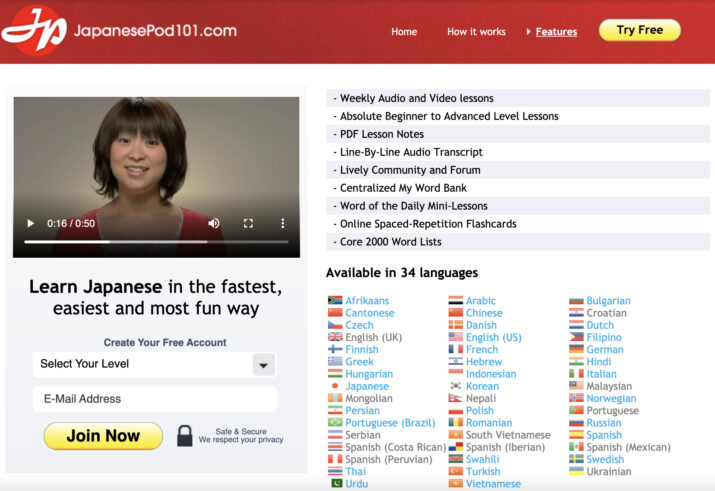Click the Japanese flag icon
The width and height of the screenshot is (715, 491).
click(x=335, y=386)
